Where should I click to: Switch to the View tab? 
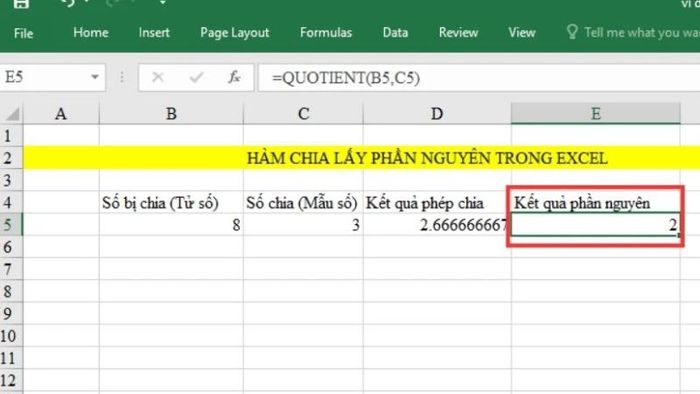[x=521, y=33]
